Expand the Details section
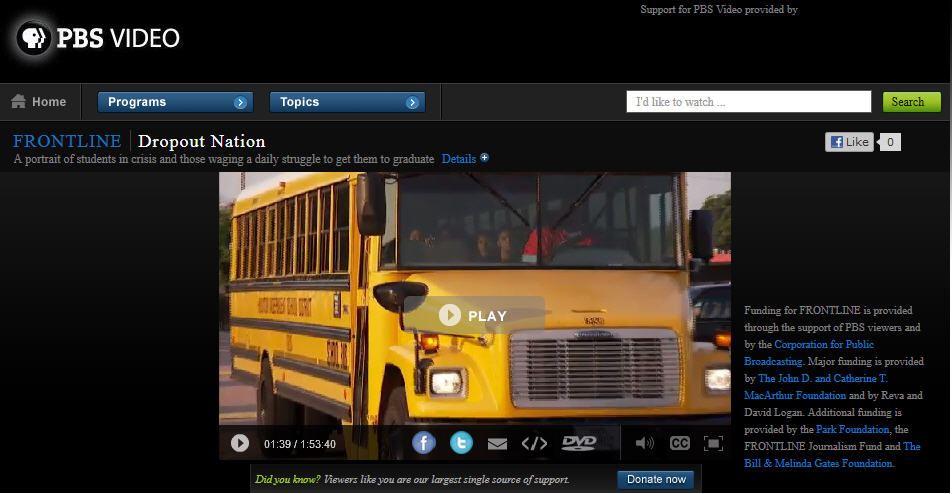Image resolution: width=952 pixels, height=494 pixels. pyautogui.click(x=465, y=158)
